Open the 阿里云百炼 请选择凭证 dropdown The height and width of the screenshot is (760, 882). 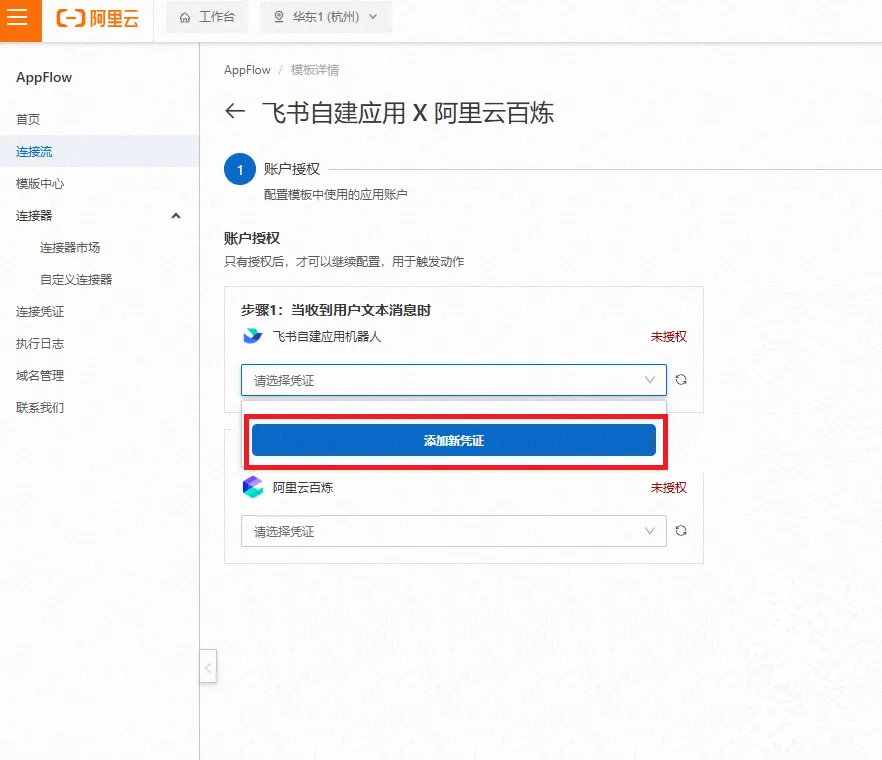click(x=453, y=531)
